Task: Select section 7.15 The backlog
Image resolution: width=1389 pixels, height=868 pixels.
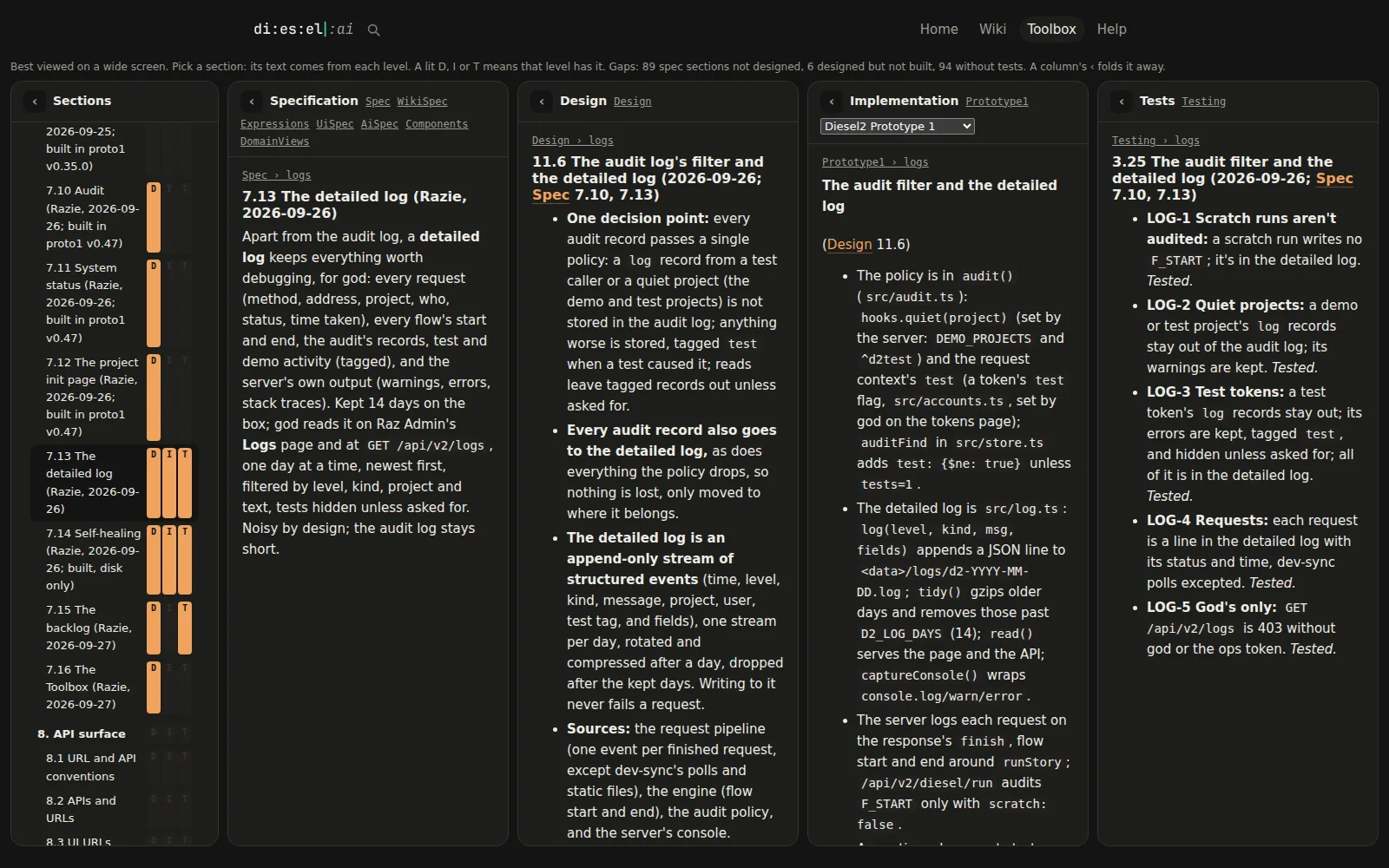Action: pos(92,628)
